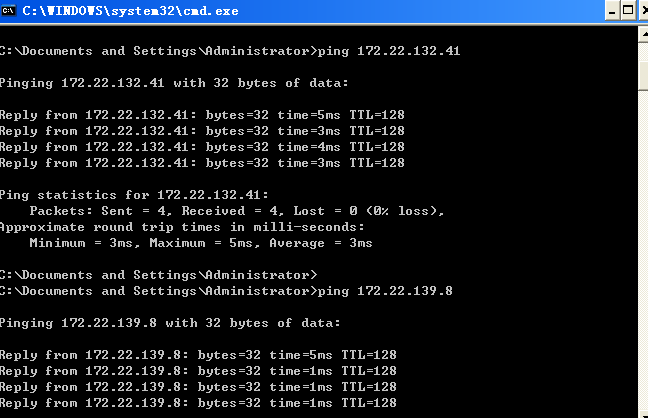The width and height of the screenshot is (648, 418).
Task: Maximize the command prompt window
Action: (629, 11)
